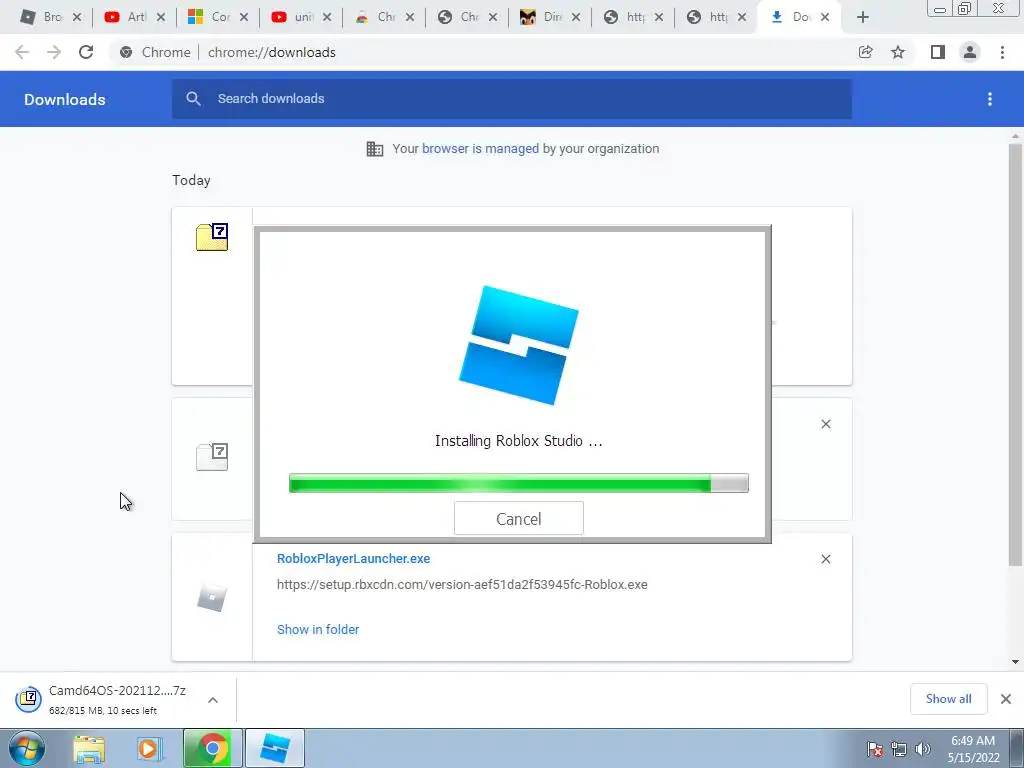Close the 'Din' tab
This screenshot has width=1024, height=768.
[x=575, y=17]
